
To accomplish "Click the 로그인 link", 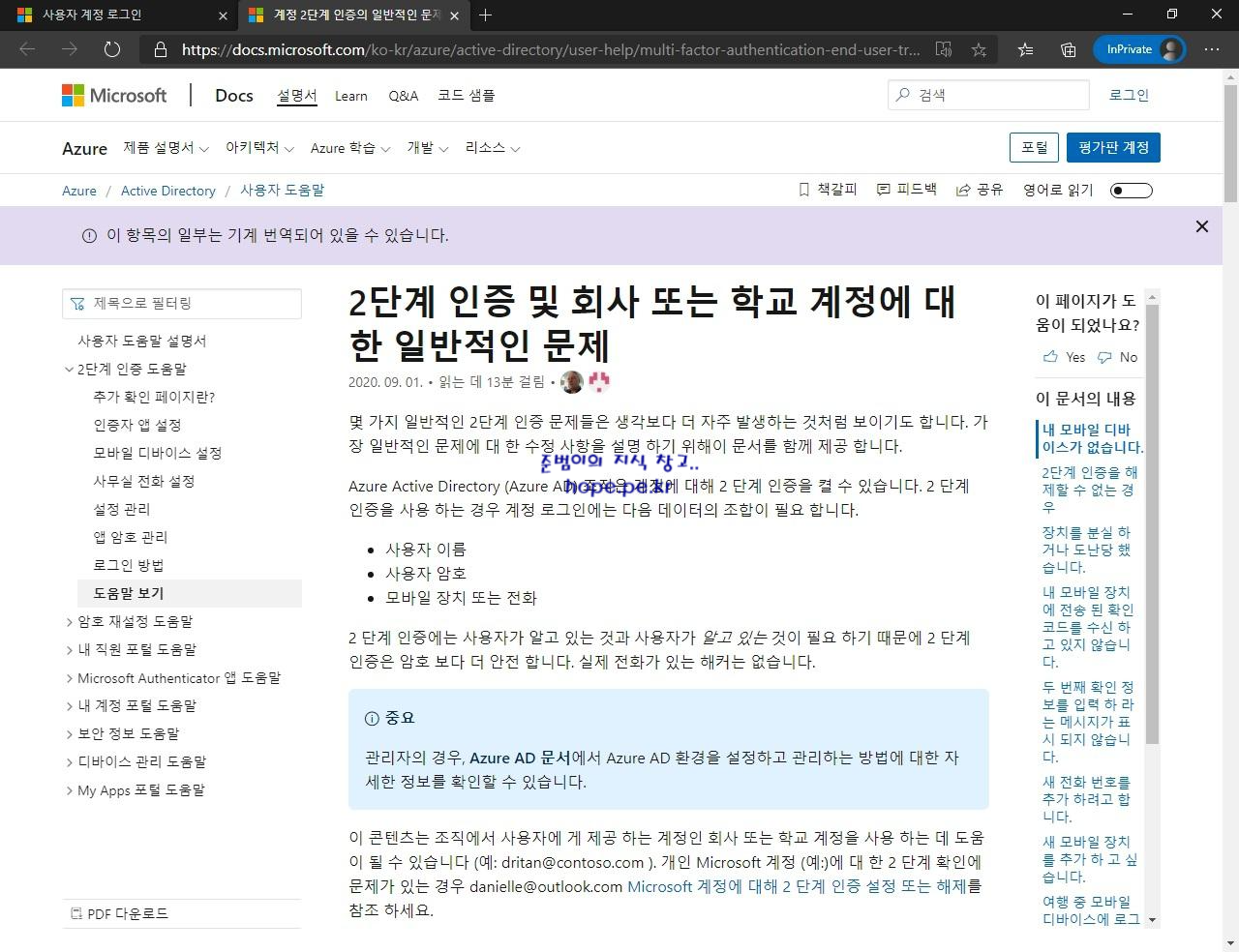I will 1129,95.
